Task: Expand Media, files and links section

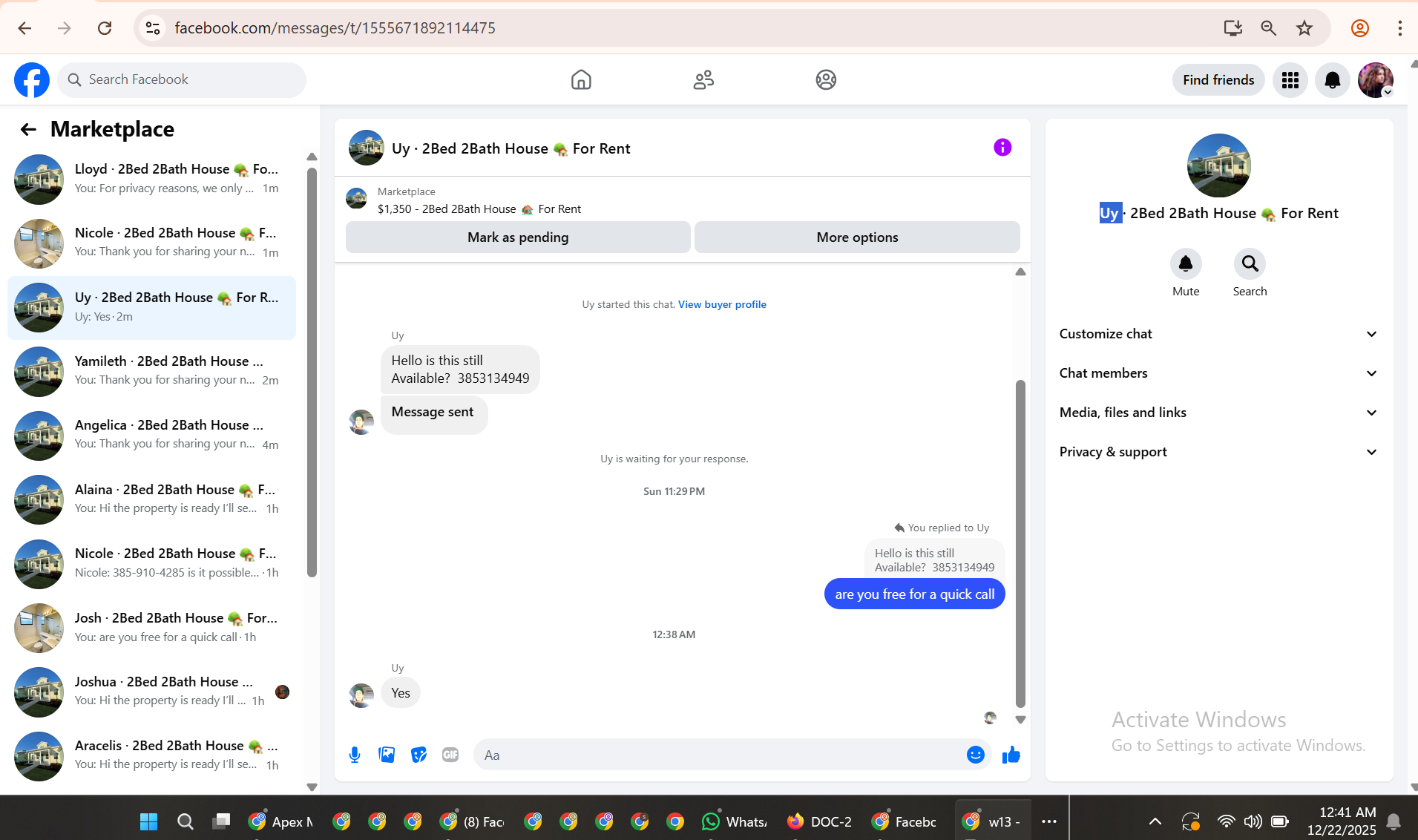Action: click(x=1218, y=413)
